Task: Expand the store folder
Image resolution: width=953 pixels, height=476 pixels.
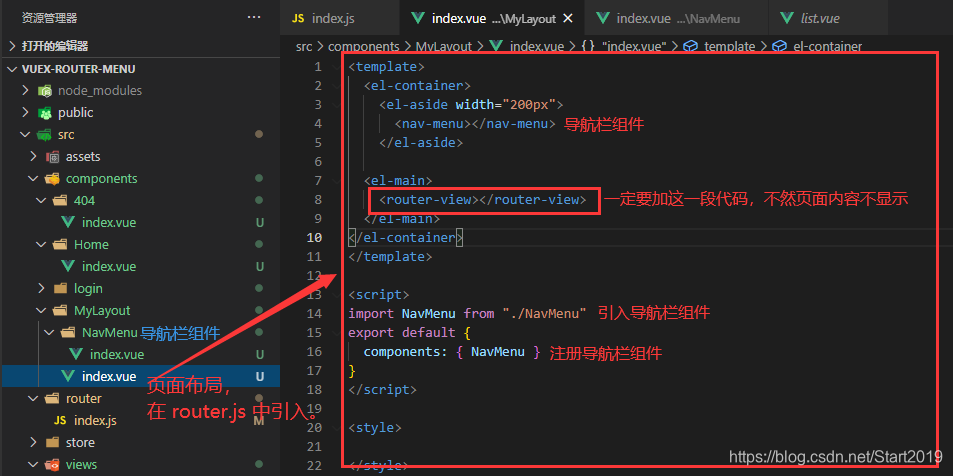Action: 33,443
